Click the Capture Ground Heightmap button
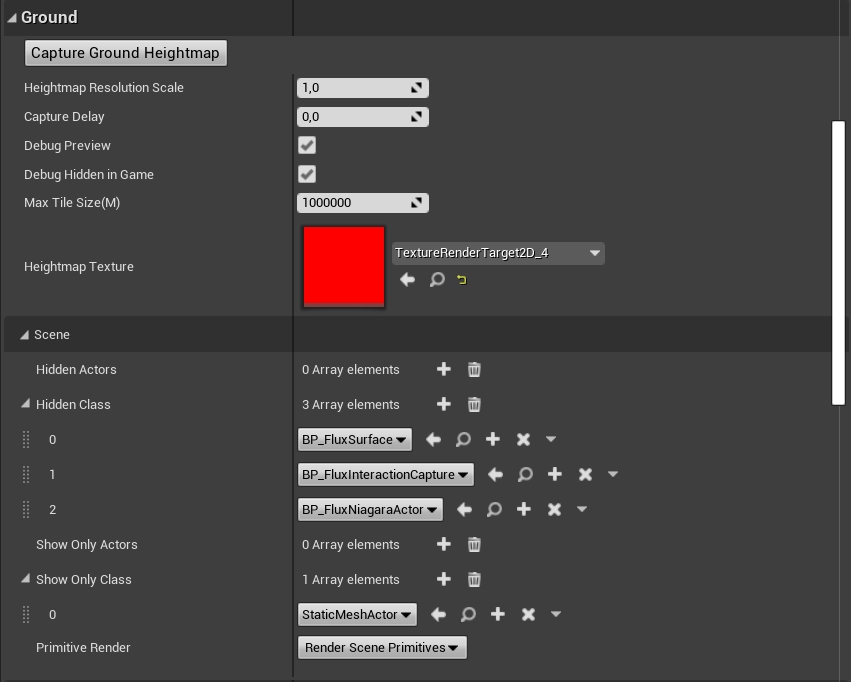The image size is (851, 682). (x=125, y=53)
